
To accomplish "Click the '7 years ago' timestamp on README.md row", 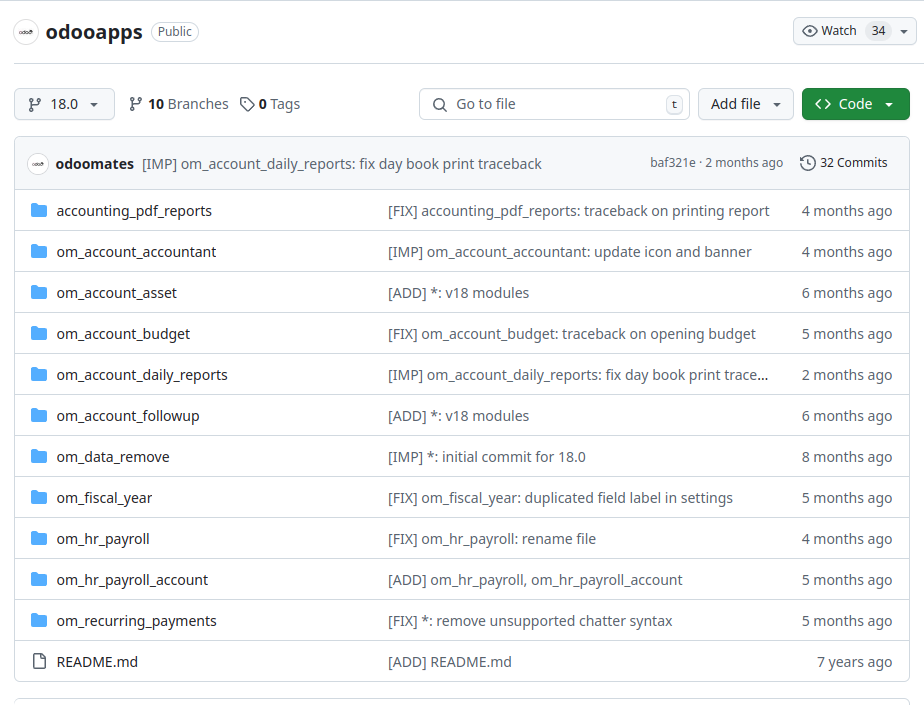I will point(854,661).
